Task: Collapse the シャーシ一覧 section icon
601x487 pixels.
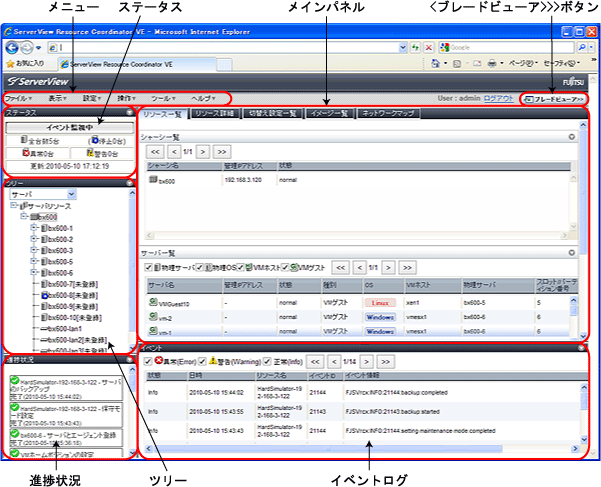Action: click(571, 137)
